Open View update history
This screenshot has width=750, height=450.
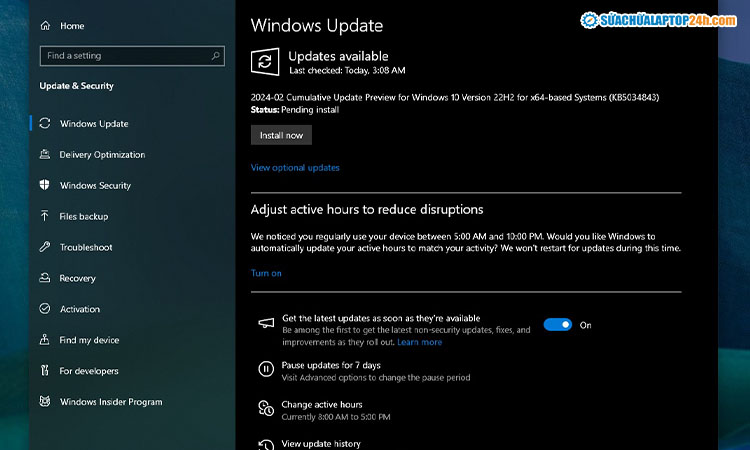(321, 443)
